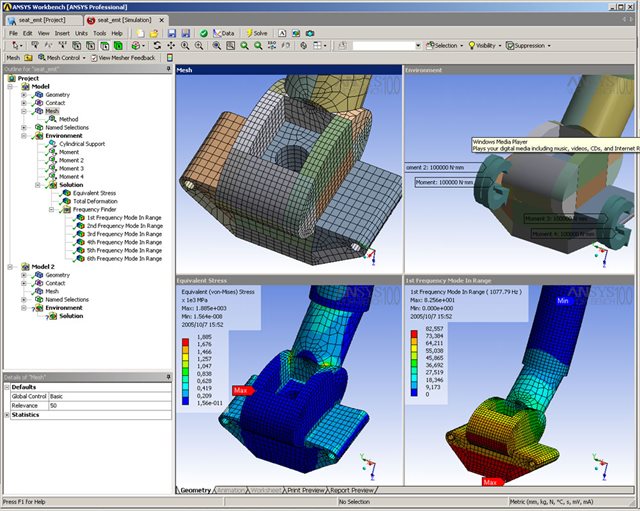Click the Open folder toolbar icon
Viewport: 640px width, 511px height.
tap(154, 33)
